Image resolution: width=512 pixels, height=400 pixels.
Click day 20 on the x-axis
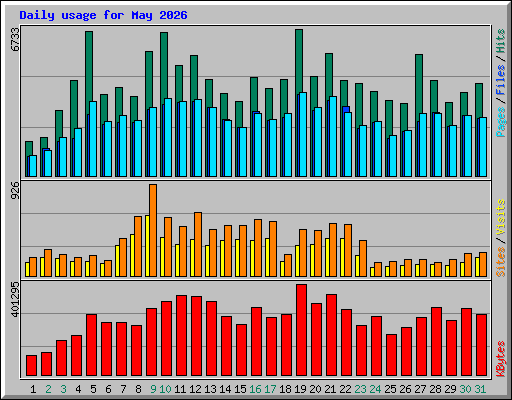(x=315, y=389)
